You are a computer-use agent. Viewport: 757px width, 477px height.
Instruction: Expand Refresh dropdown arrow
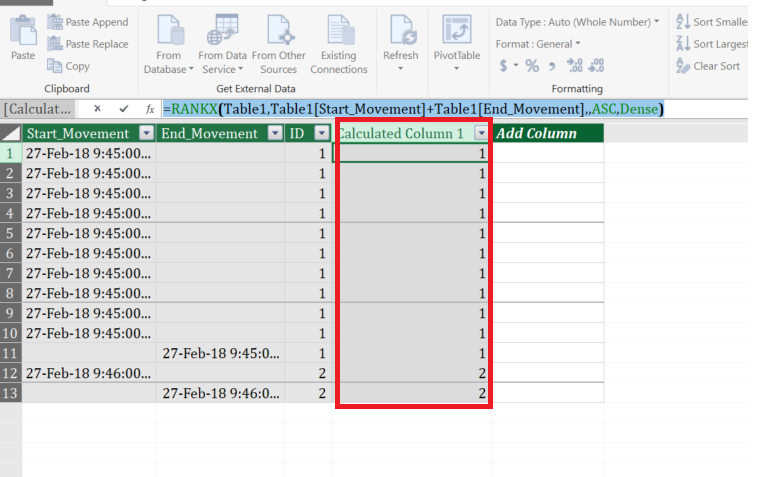point(400,69)
